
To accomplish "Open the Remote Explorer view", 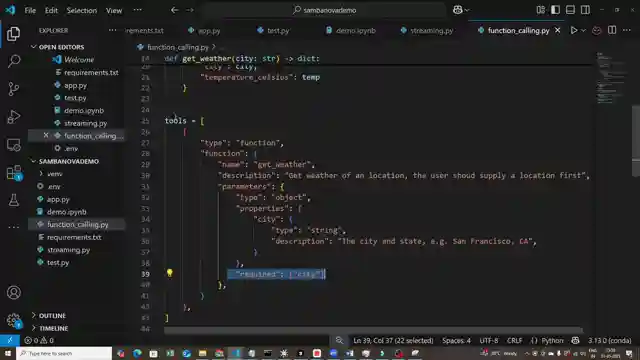I will coord(13,145).
